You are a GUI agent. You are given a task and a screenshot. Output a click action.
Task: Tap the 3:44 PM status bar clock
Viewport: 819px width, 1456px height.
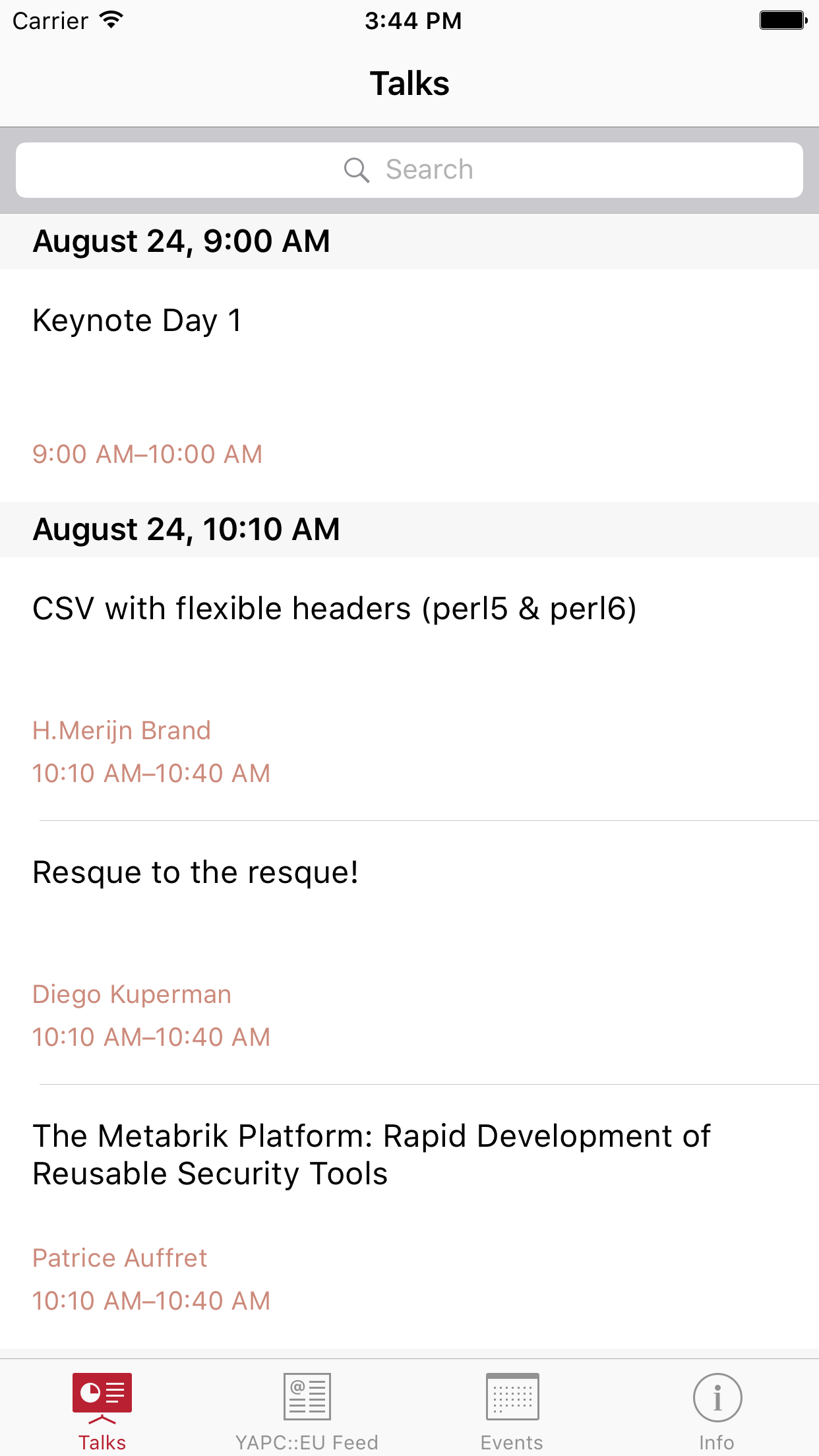pos(413,20)
